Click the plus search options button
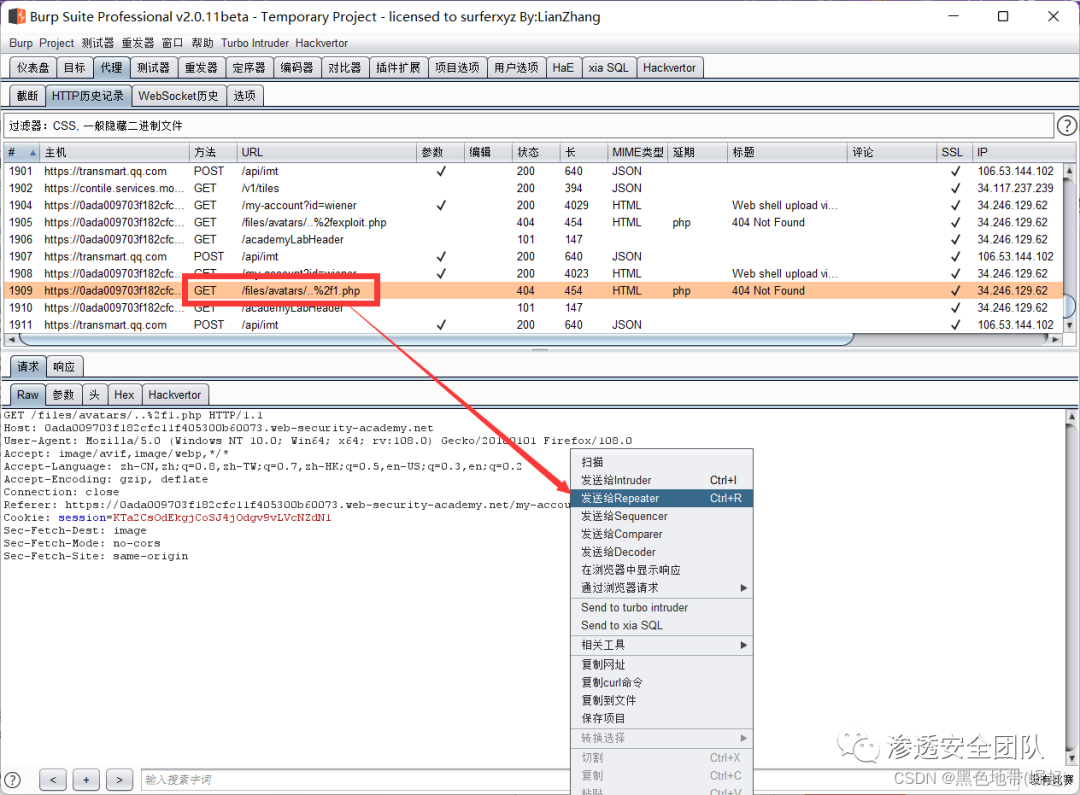This screenshot has height=795, width=1080. [x=86, y=780]
